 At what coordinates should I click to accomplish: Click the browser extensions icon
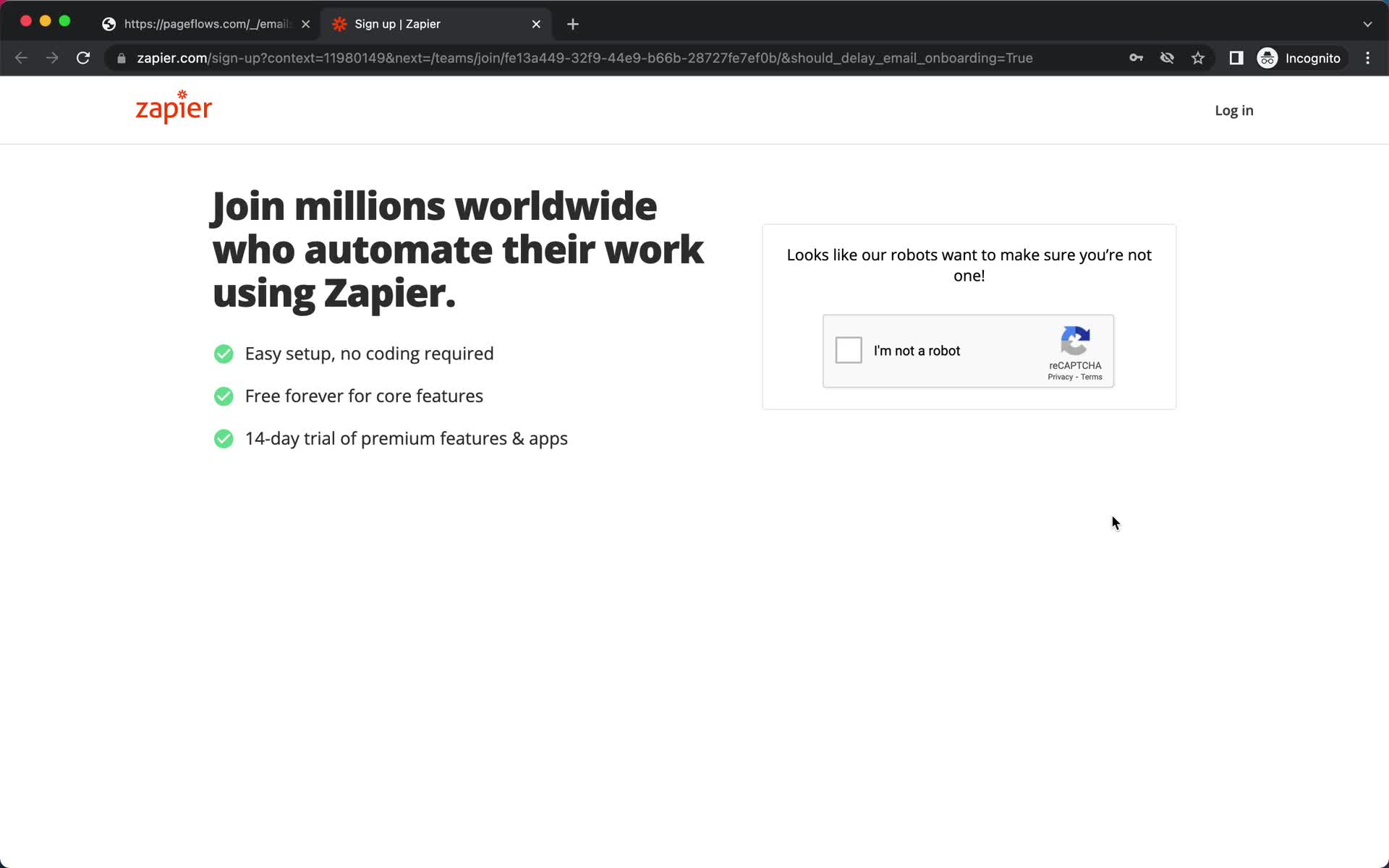(1235, 58)
